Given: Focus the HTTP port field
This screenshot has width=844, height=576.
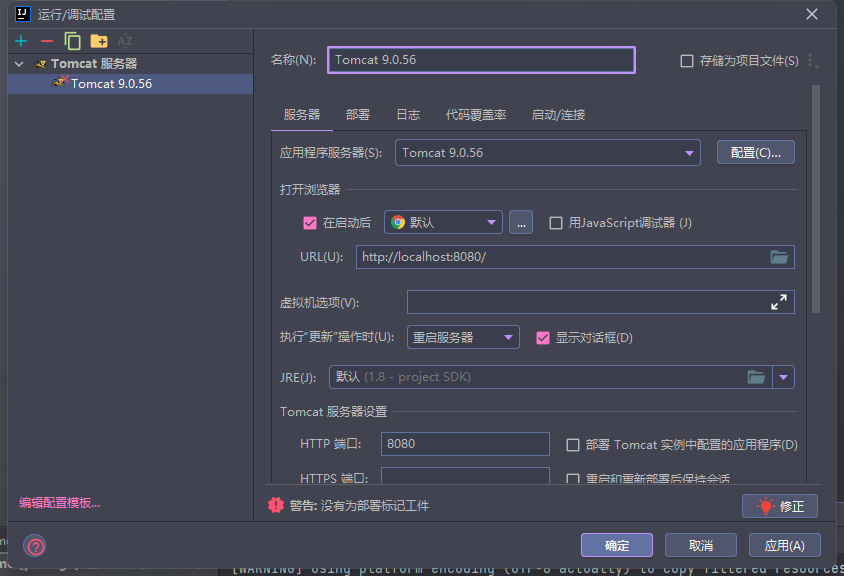Looking at the screenshot, I should [465, 444].
